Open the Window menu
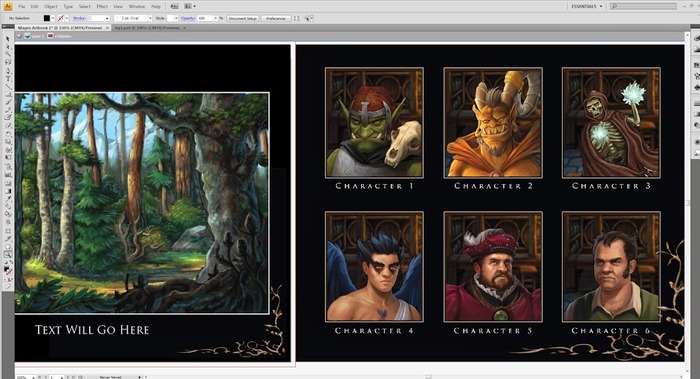 [137, 7]
